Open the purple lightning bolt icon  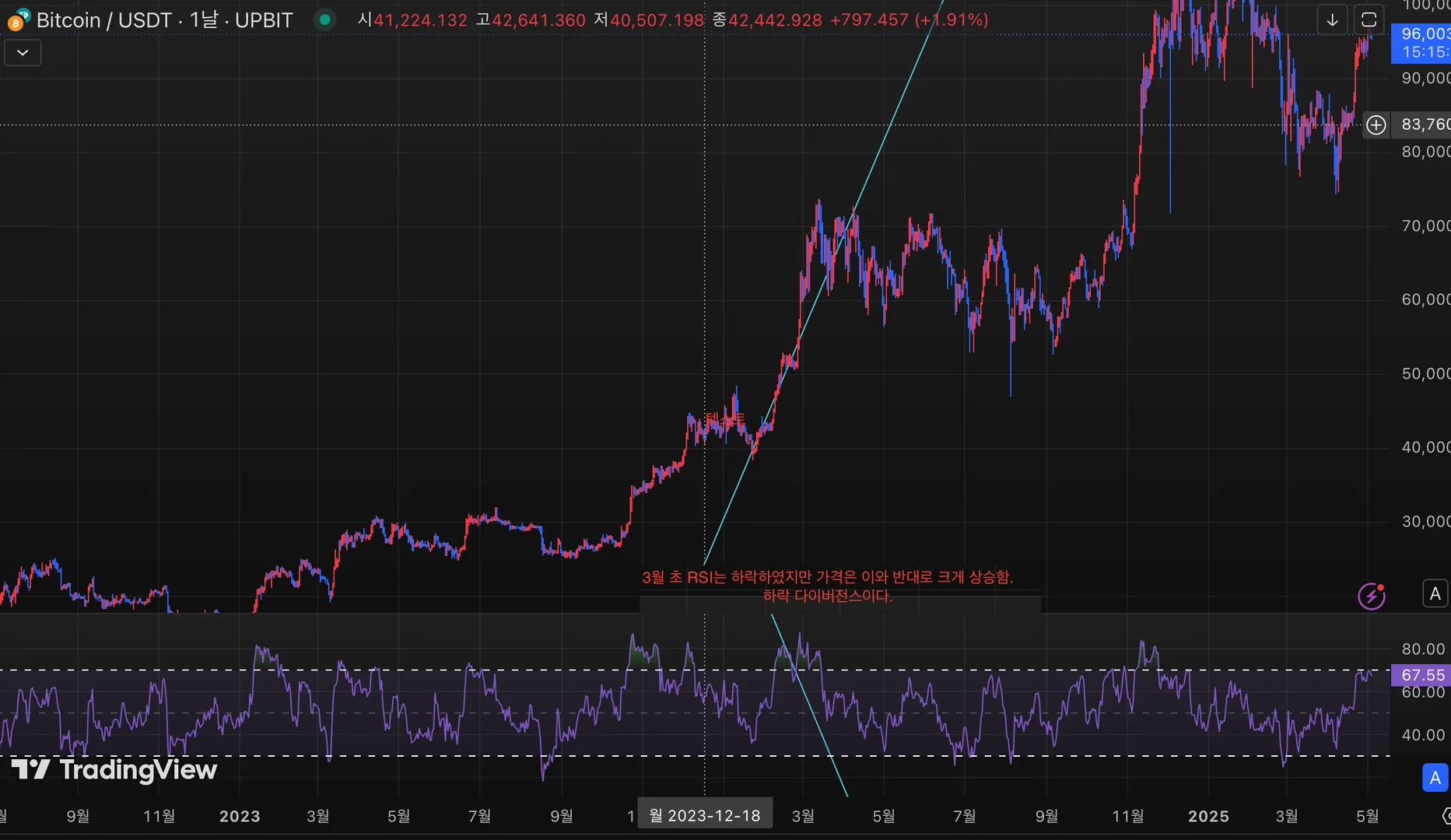point(1371,596)
